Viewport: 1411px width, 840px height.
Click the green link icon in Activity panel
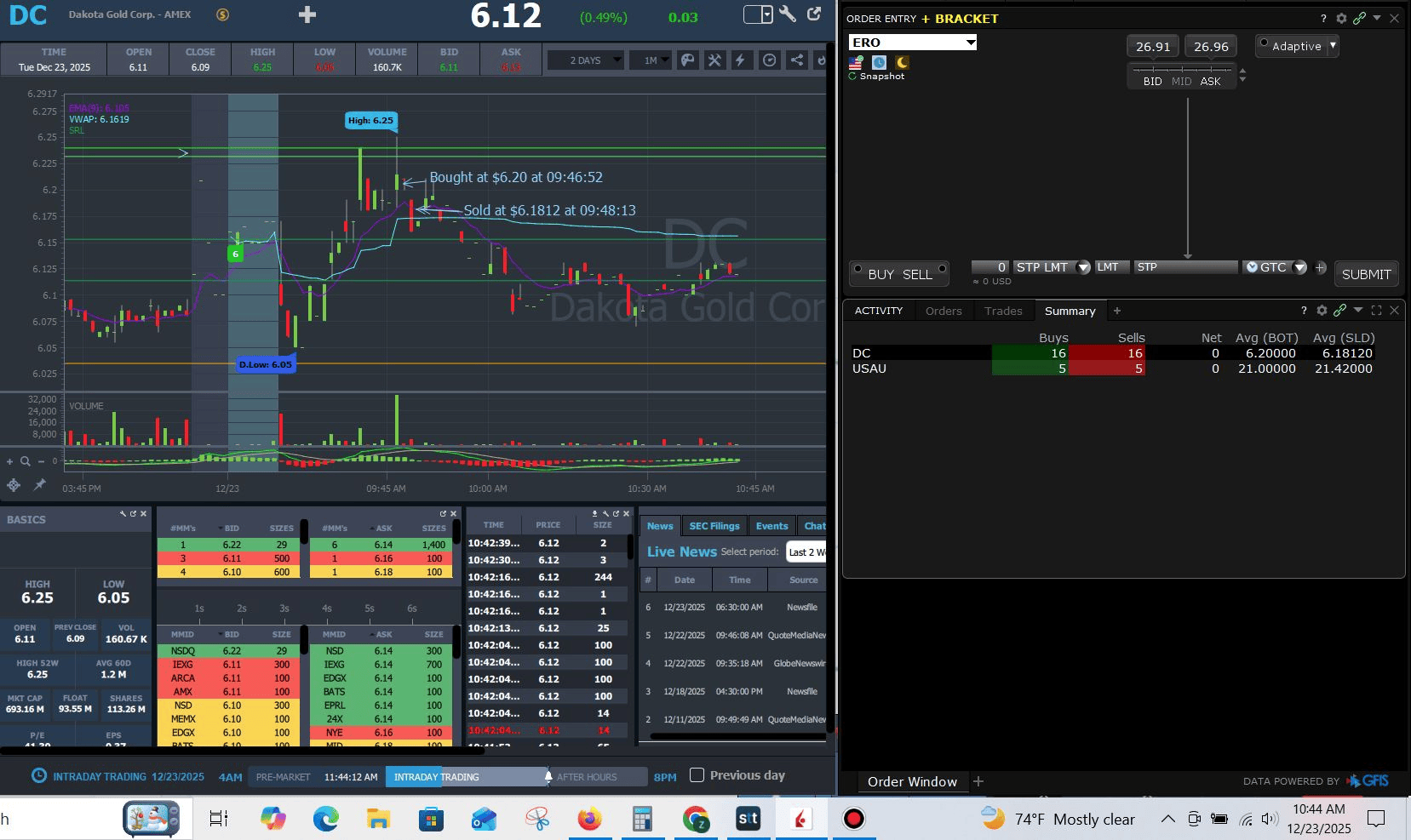pyautogui.click(x=1339, y=311)
